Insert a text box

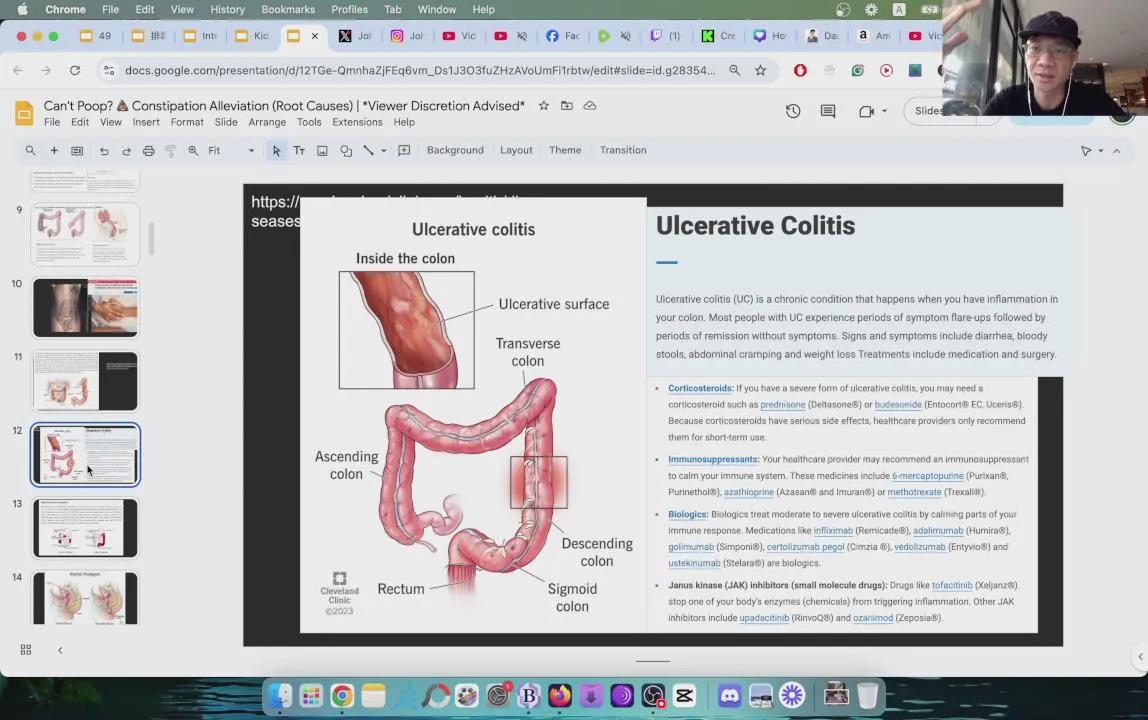299,151
